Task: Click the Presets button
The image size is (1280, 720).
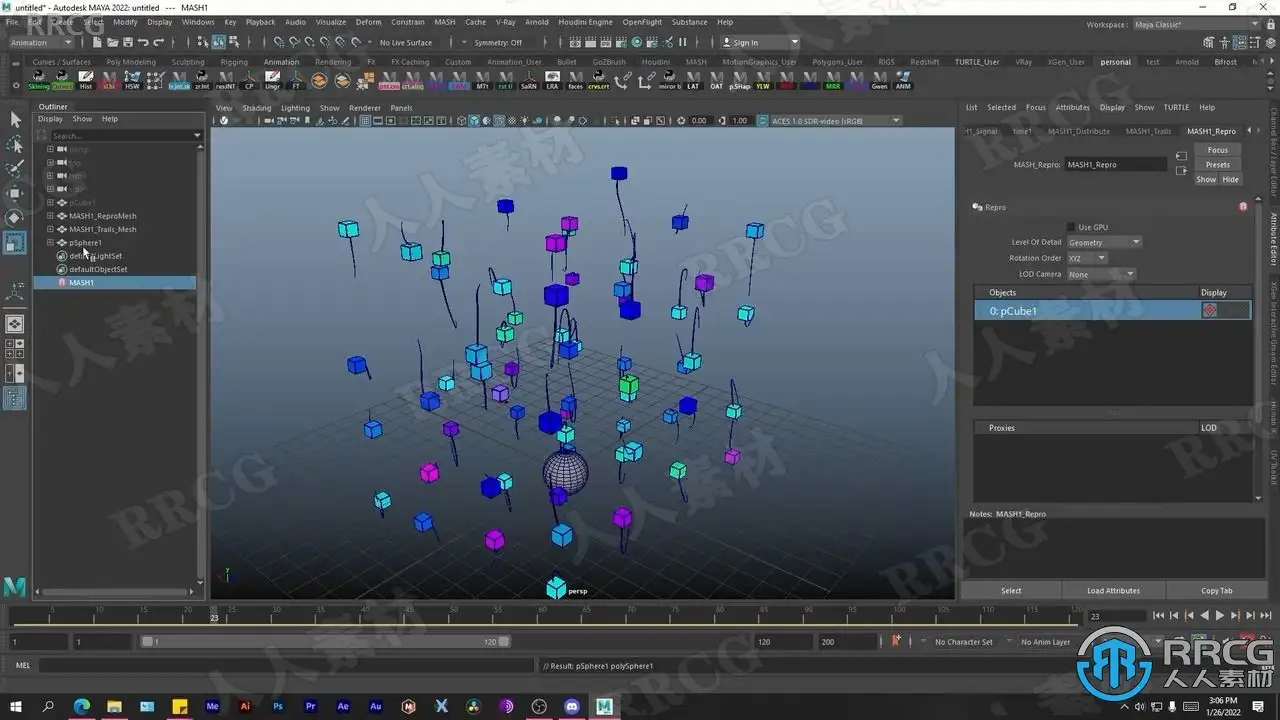Action: tap(1217, 165)
